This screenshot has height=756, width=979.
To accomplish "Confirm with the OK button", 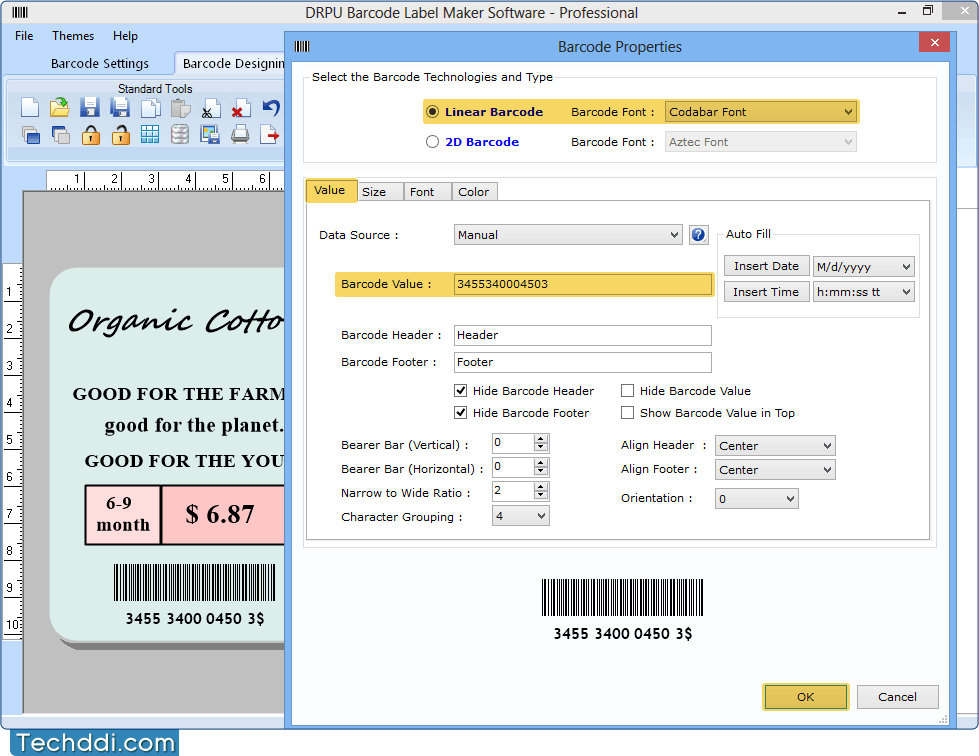I will (805, 697).
